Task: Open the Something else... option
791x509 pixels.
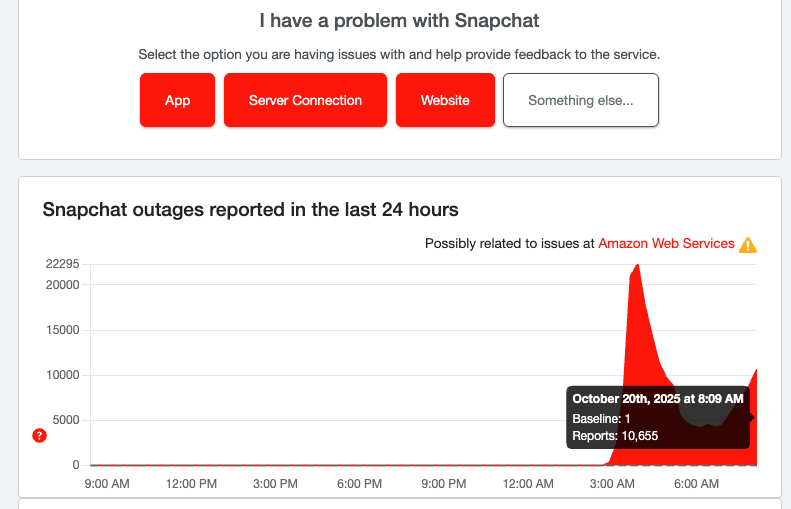Action: (x=580, y=100)
